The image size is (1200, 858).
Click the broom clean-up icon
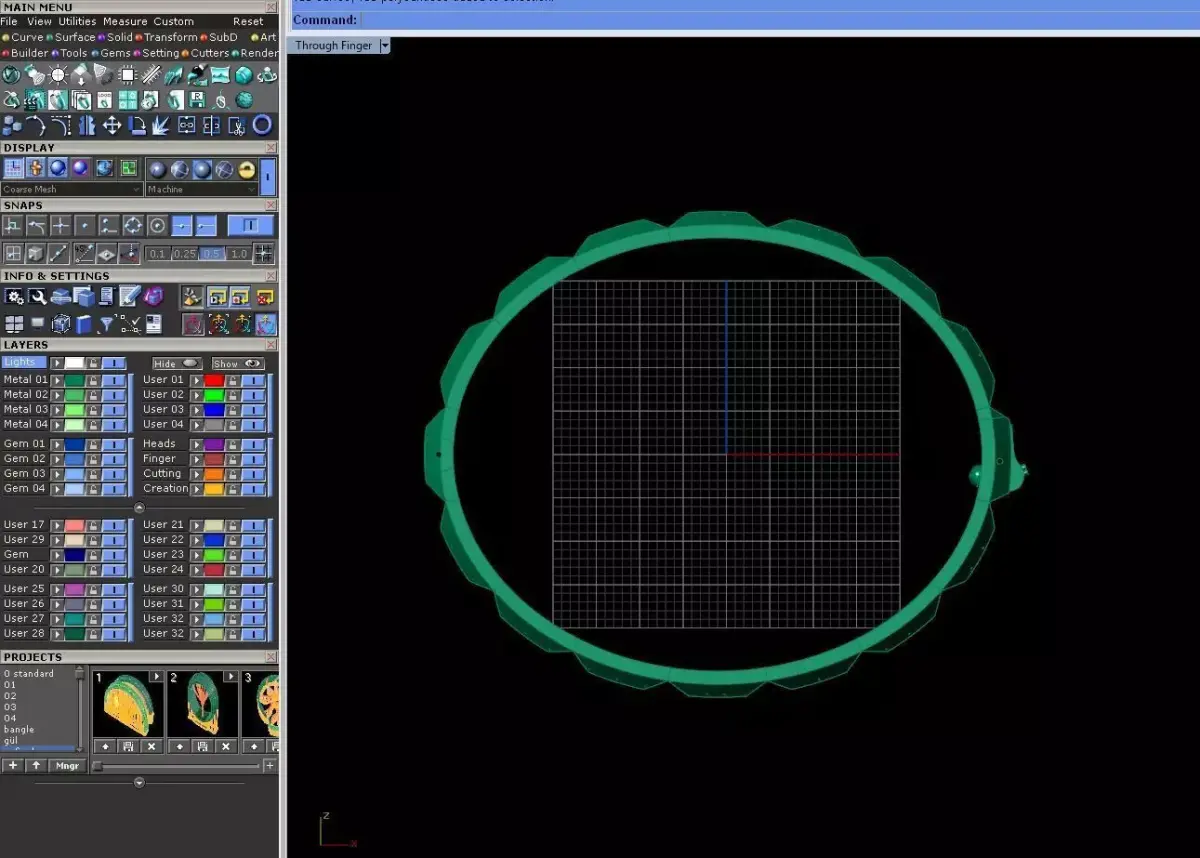pos(192,296)
